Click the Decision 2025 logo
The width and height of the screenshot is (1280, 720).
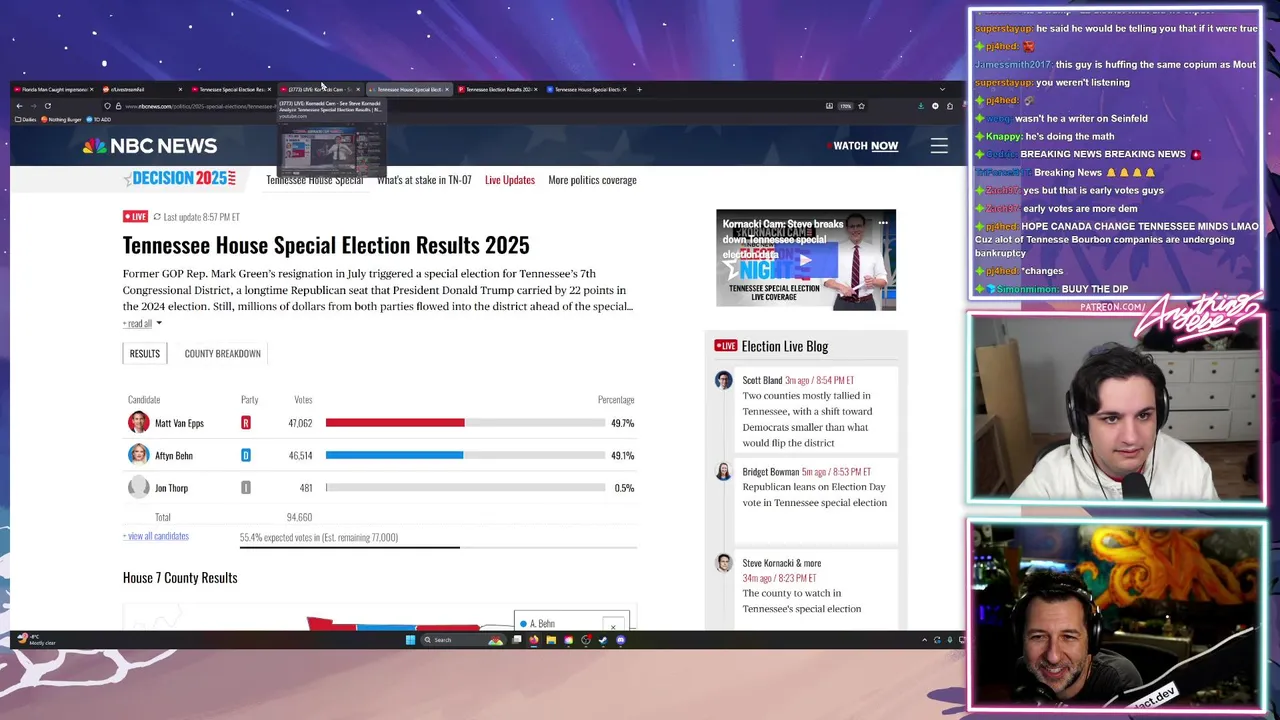click(x=180, y=179)
